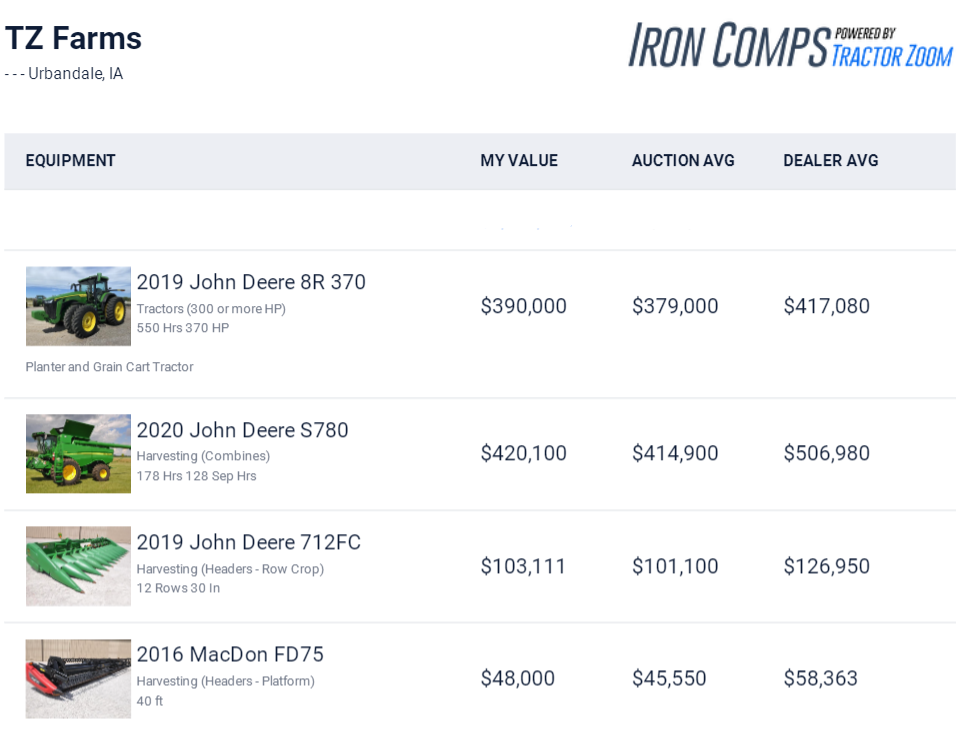Click the Planter and Grain Cart Tractor note
The height and width of the screenshot is (730, 963).
(x=109, y=367)
